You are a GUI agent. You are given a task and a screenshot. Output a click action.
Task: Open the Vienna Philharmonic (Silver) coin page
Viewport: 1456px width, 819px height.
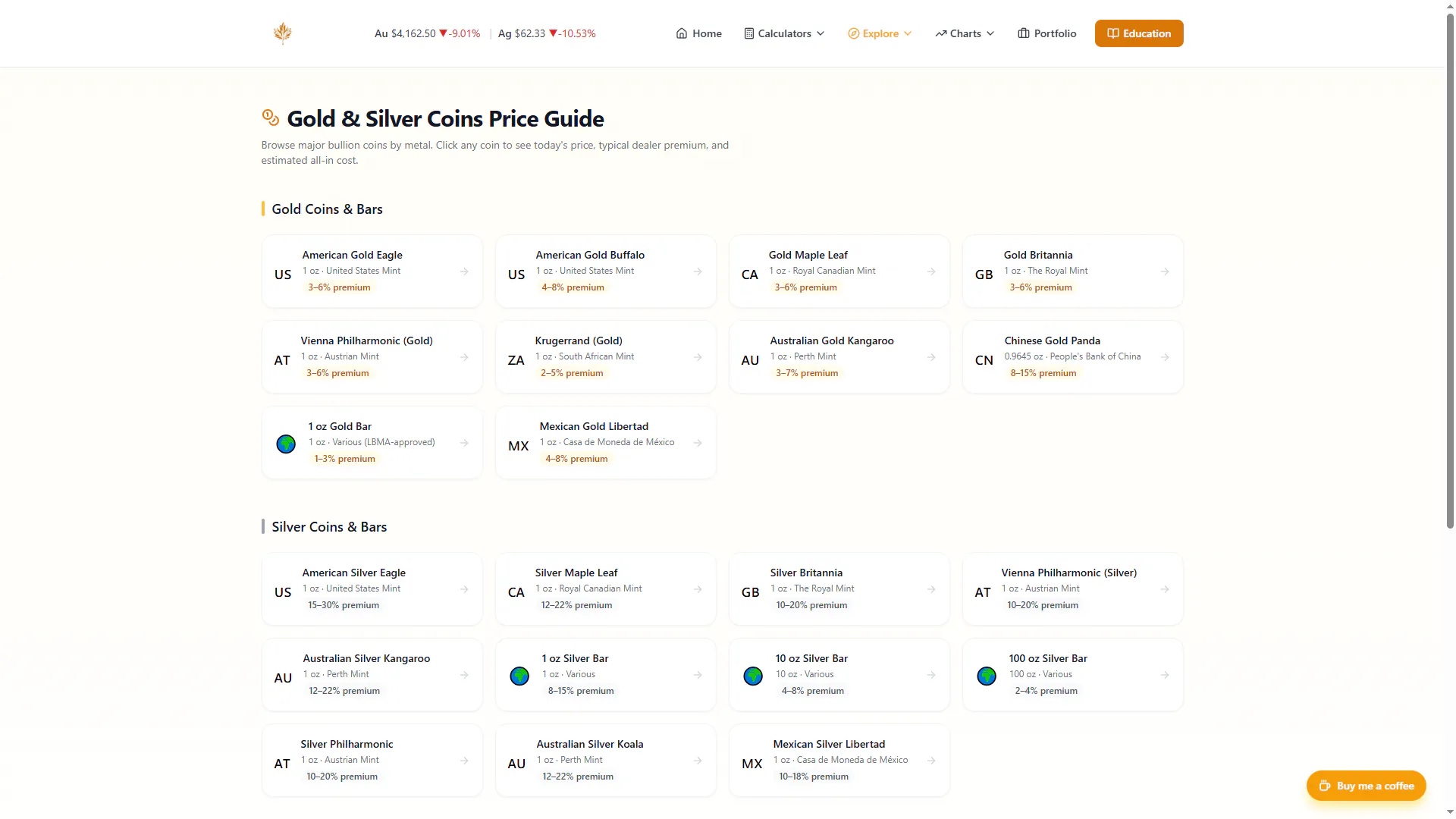point(1073,589)
